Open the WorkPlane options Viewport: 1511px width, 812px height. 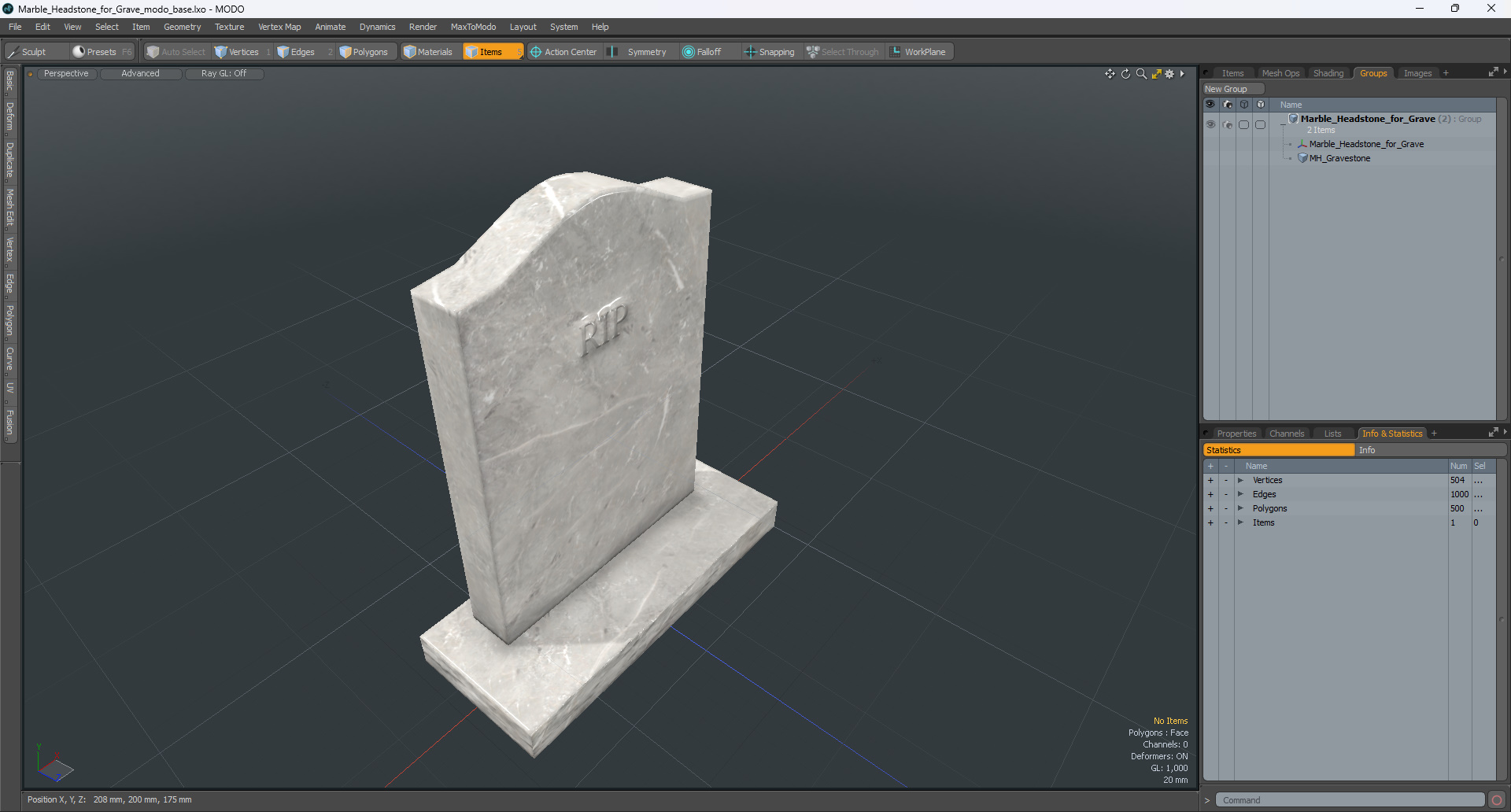pyautogui.click(x=918, y=52)
